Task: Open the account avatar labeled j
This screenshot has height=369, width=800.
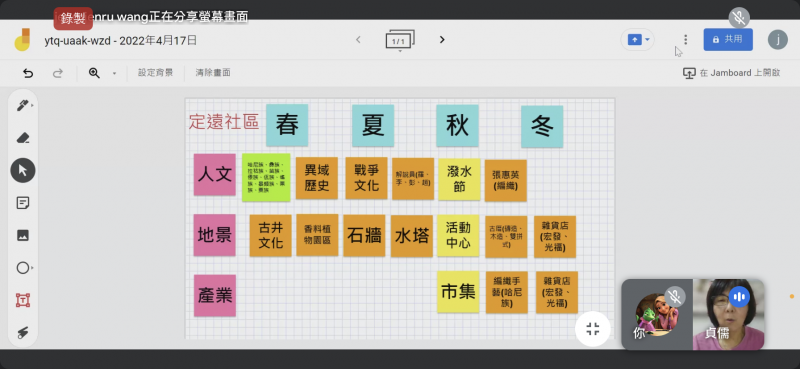Action: [x=778, y=39]
